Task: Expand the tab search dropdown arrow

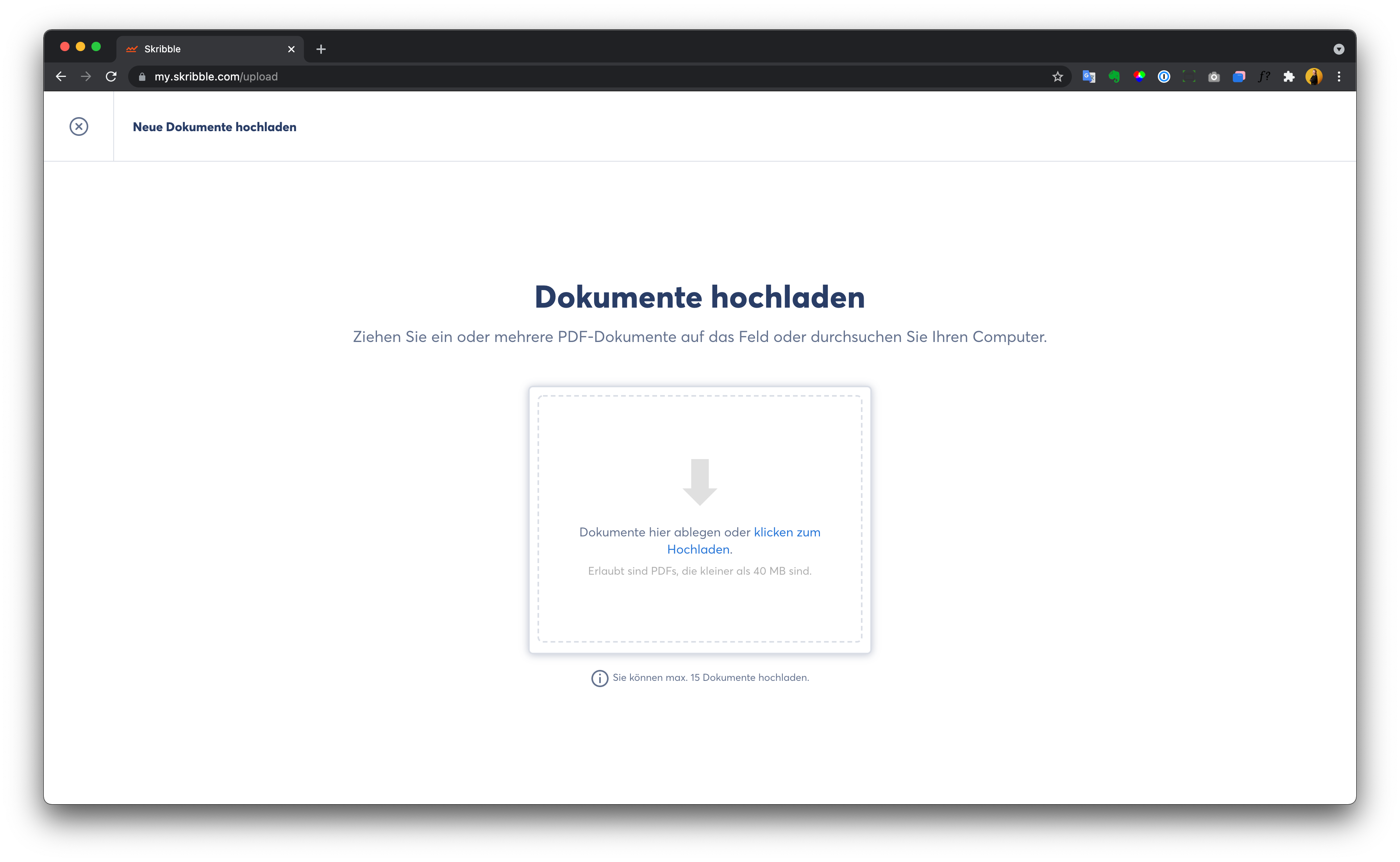Action: [x=1339, y=50]
